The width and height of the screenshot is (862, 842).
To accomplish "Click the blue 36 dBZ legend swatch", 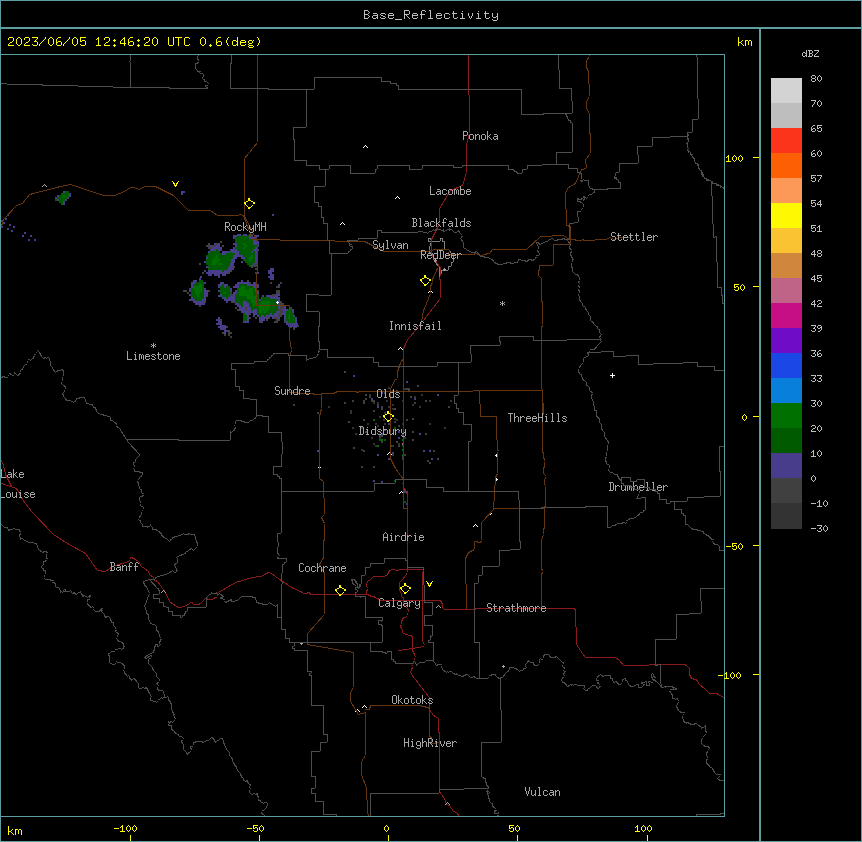I will click(x=786, y=365).
